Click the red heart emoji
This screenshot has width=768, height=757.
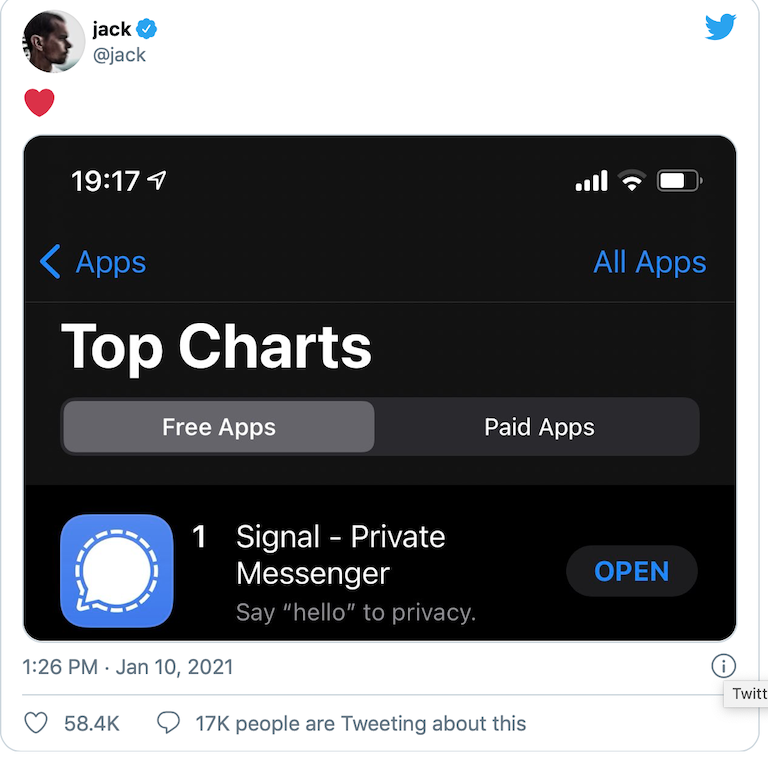[x=39, y=102]
